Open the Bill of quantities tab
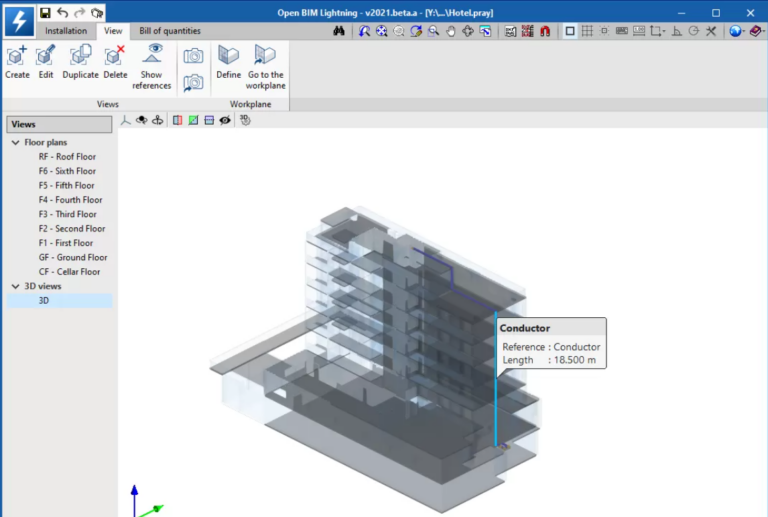The width and height of the screenshot is (768, 517). pyautogui.click(x=169, y=31)
